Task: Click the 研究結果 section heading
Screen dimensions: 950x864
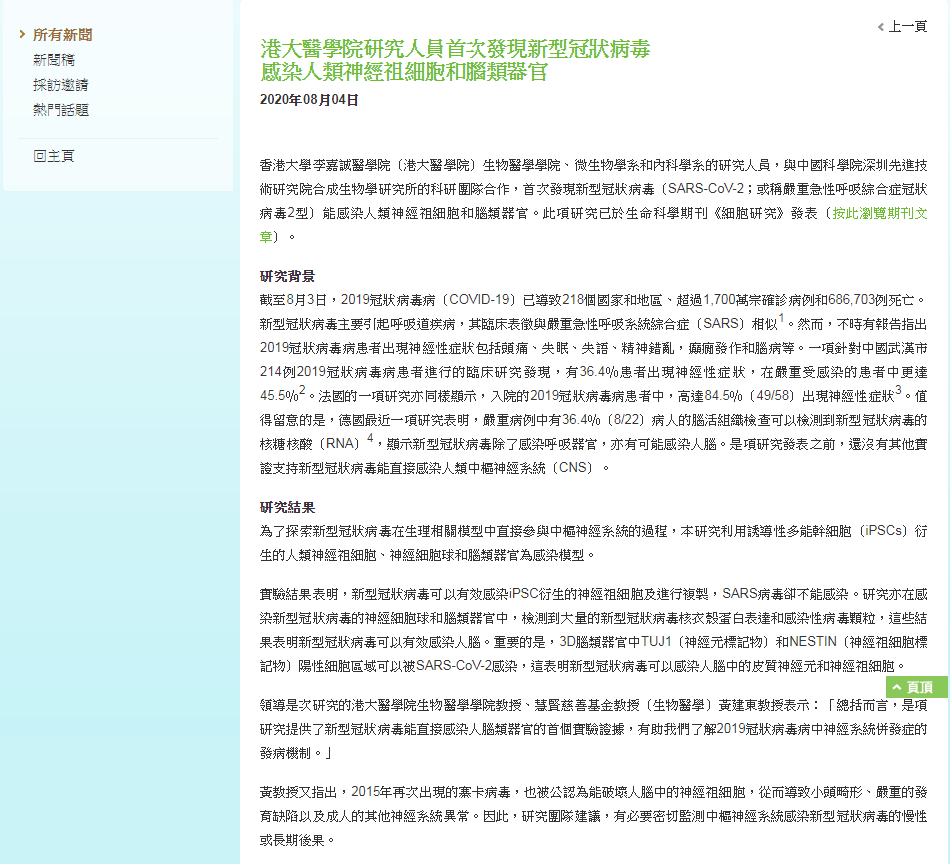Action: pyautogui.click(x=287, y=507)
